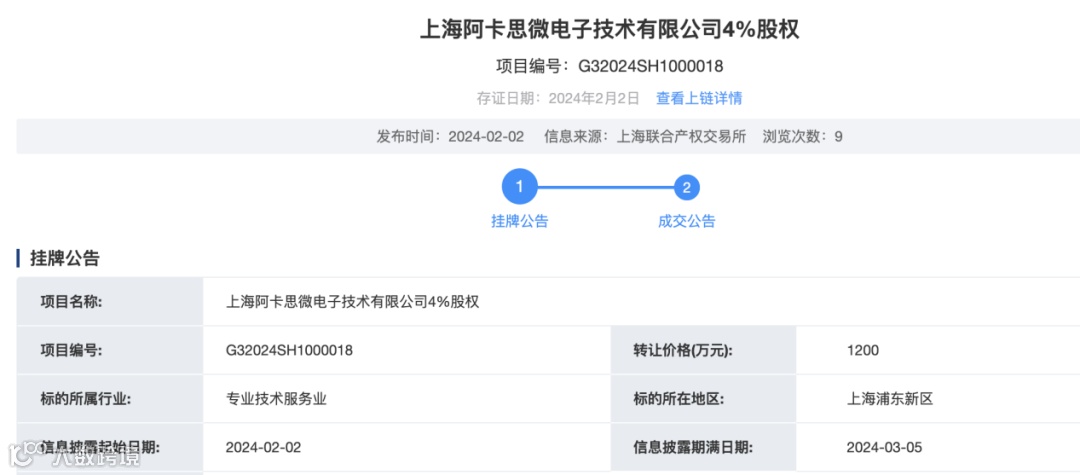Select the disclosure start date 2024-02-02
The height and width of the screenshot is (475, 1080).
(264, 447)
